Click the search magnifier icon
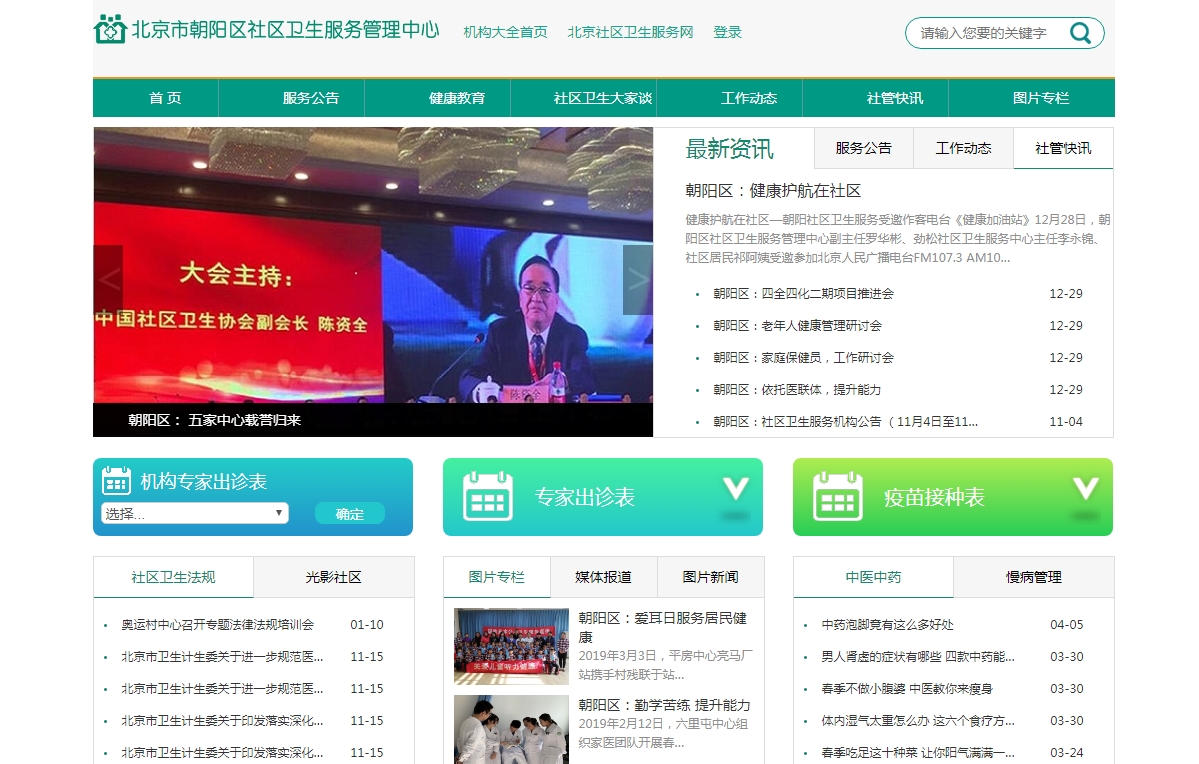 [1080, 33]
